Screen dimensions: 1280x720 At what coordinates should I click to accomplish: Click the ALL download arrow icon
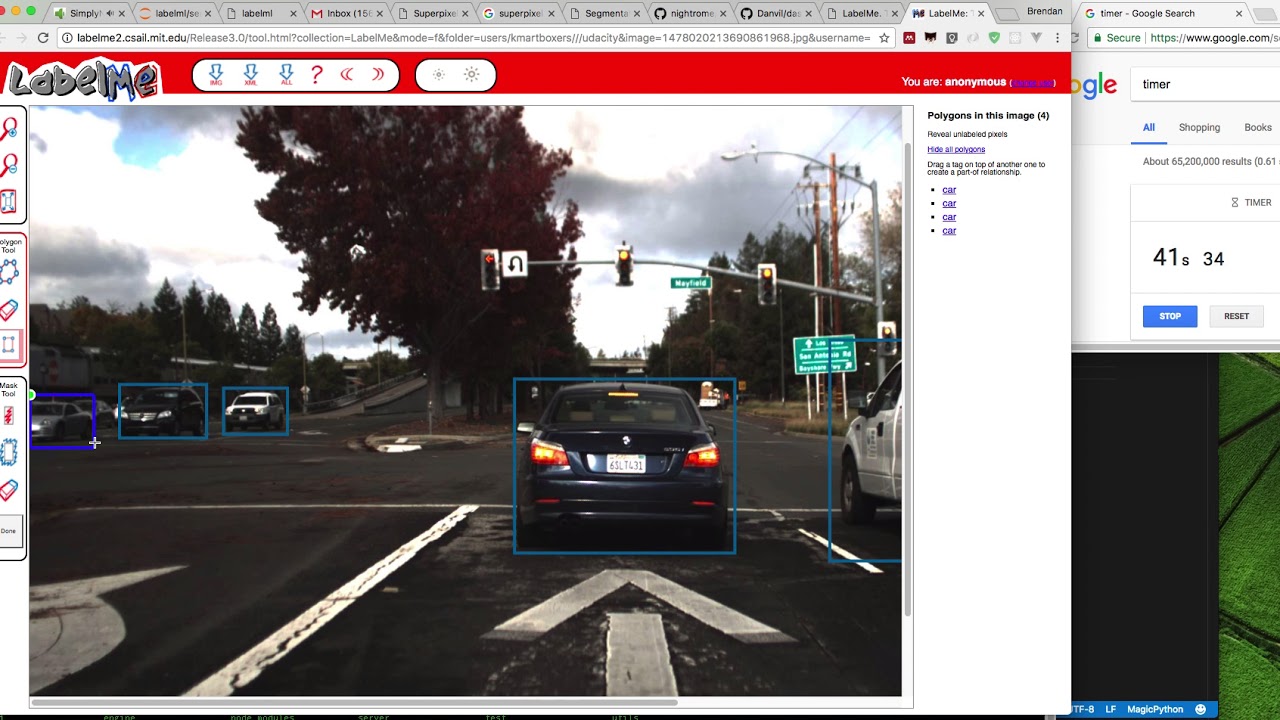[286, 75]
